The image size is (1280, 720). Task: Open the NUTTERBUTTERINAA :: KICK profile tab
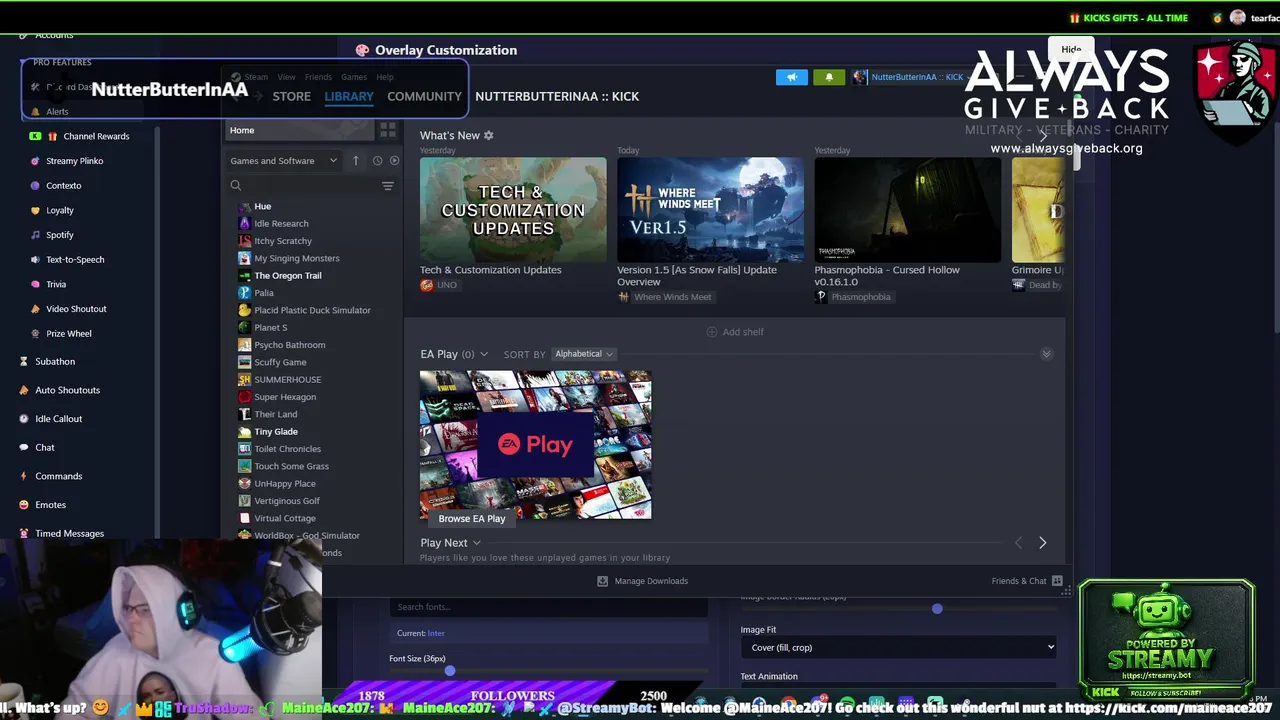click(x=557, y=96)
